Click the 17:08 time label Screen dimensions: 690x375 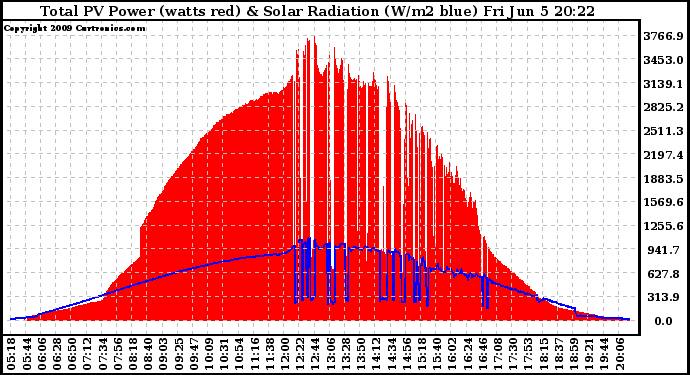tap(498, 354)
